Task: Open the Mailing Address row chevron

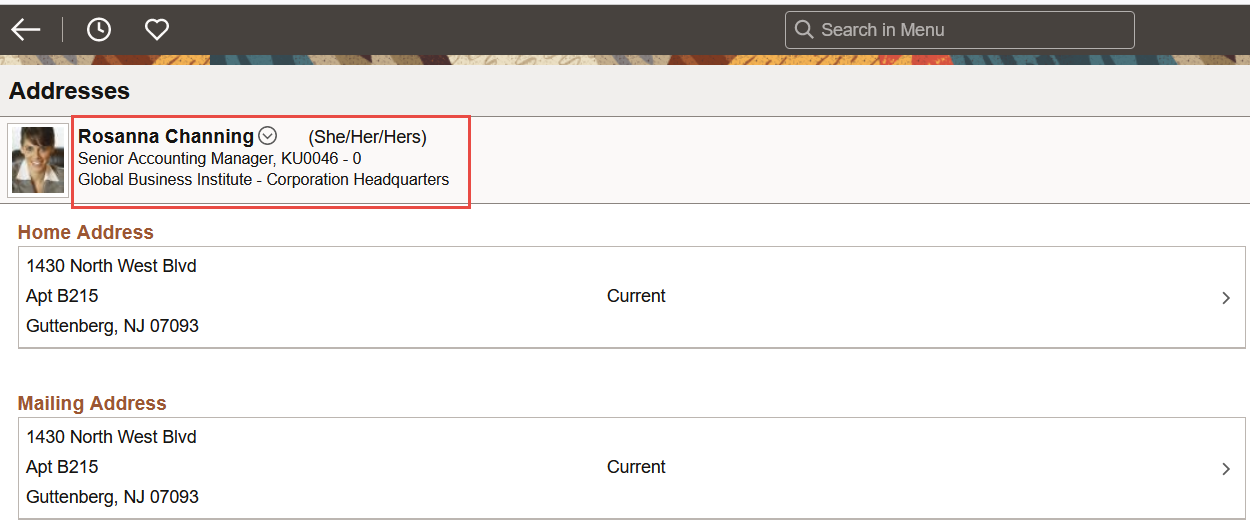Action: 1226,469
